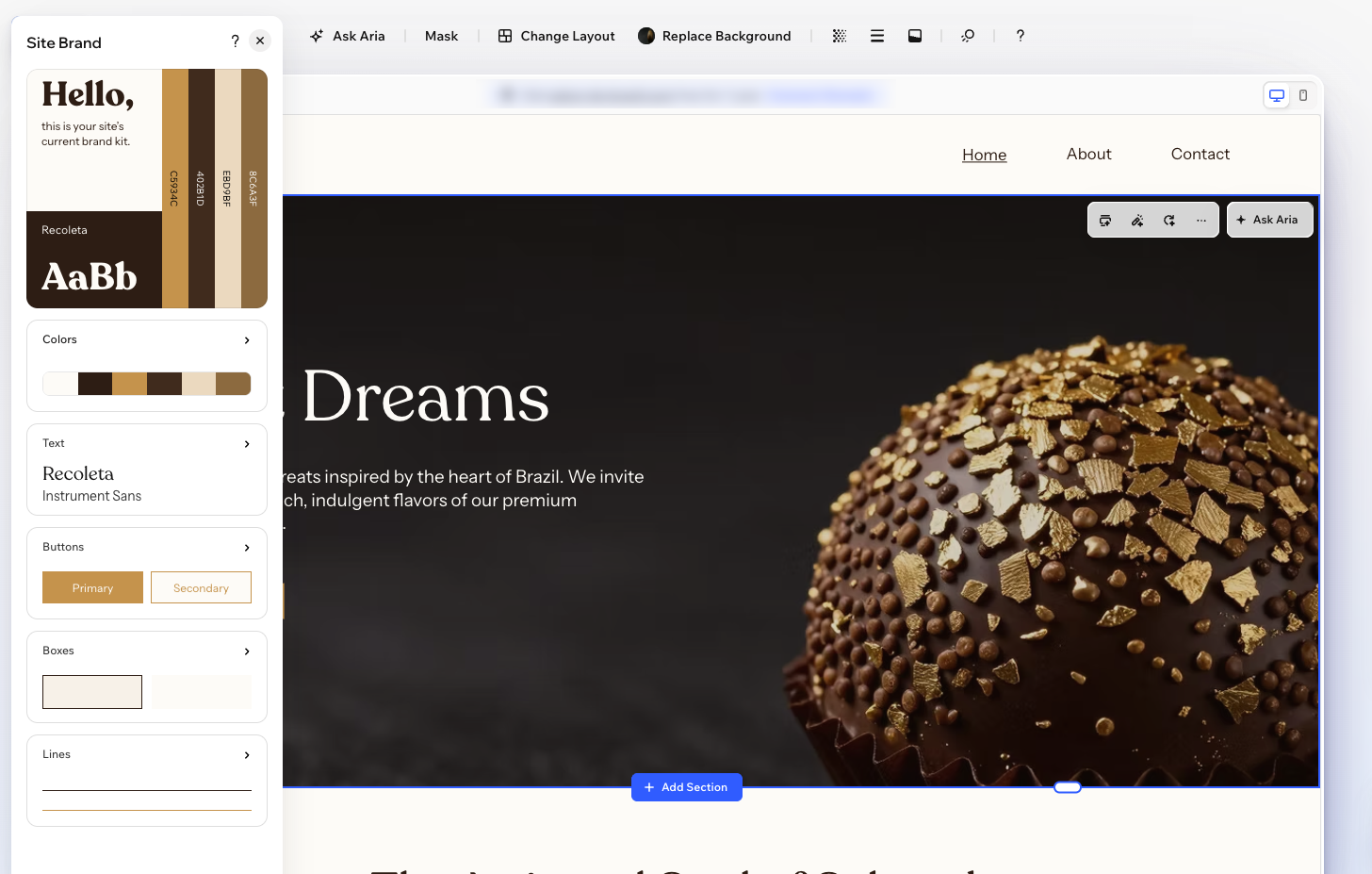
Task: Click Ask Aria in the top toolbar
Action: [x=348, y=36]
